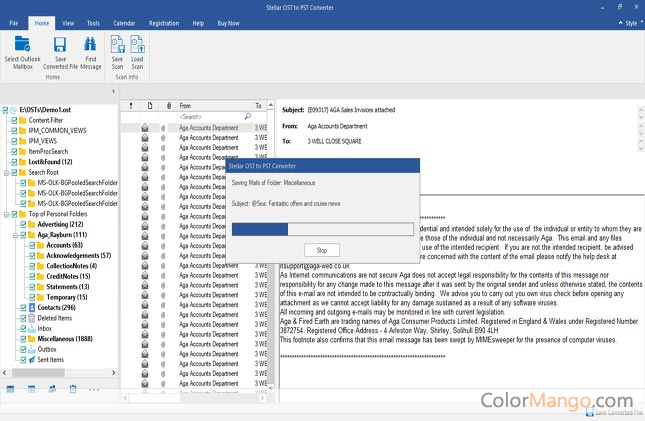Image resolution: width=645 pixels, height=421 pixels.
Task: Switch to calendar view icon at bottom
Action: [x=31, y=389]
